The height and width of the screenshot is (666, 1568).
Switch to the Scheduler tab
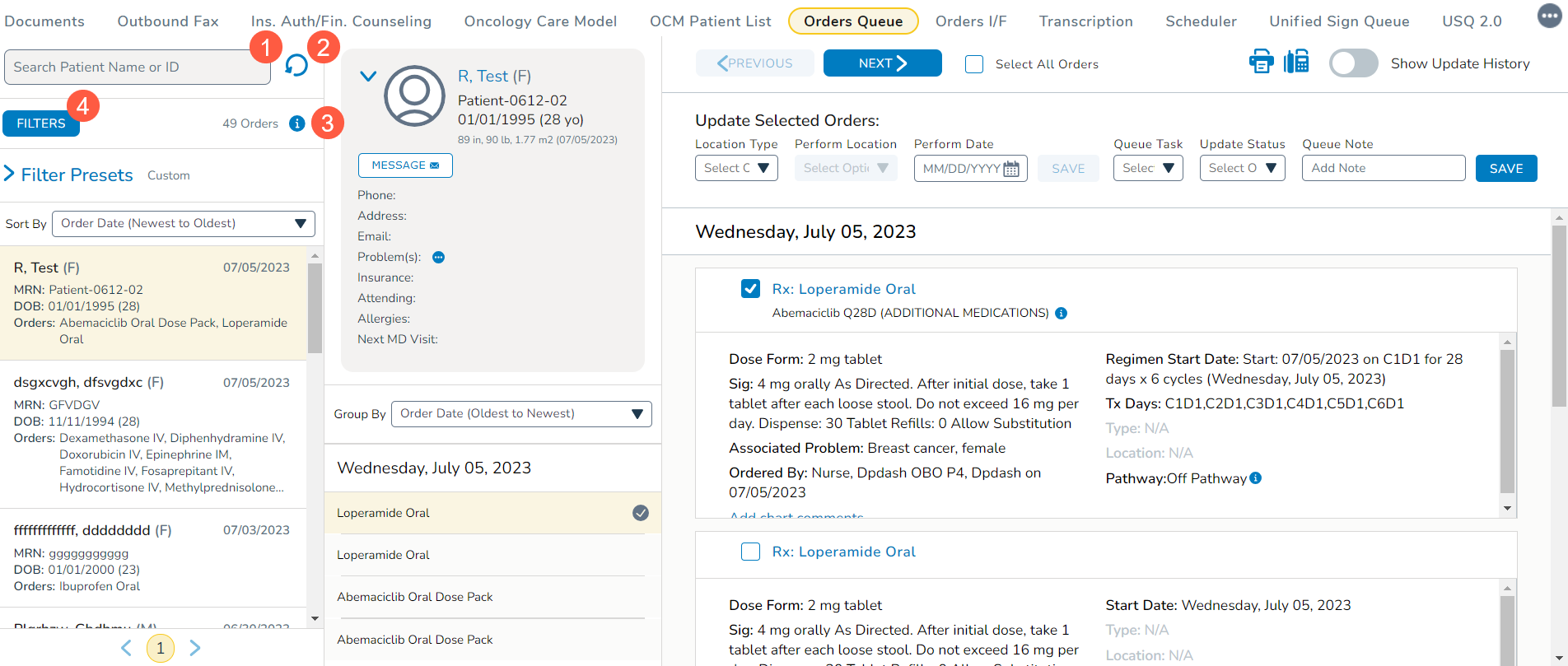click(x=1201, y=21)
